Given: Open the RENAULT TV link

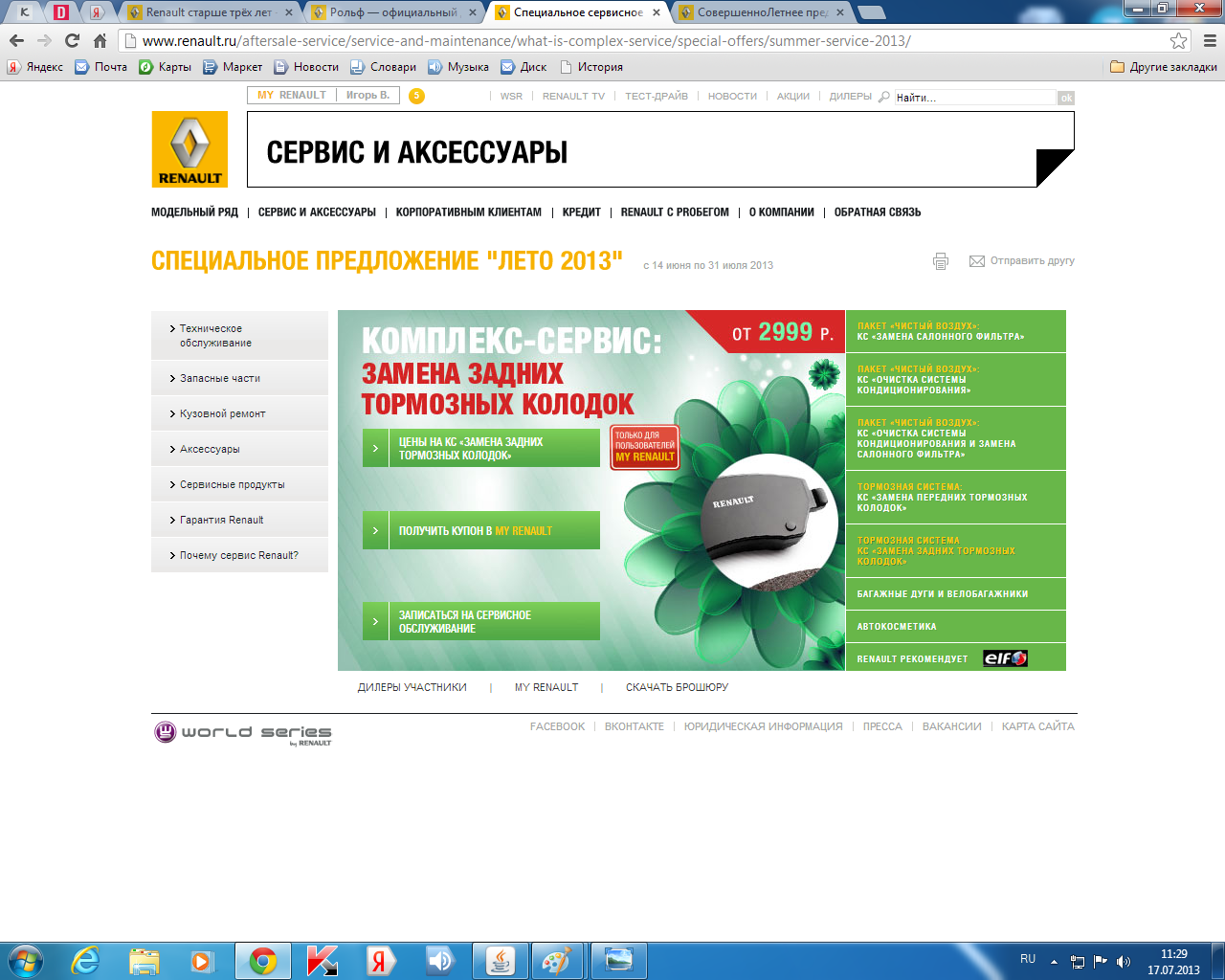Looking at the screenshot, I should pos(573,97).
